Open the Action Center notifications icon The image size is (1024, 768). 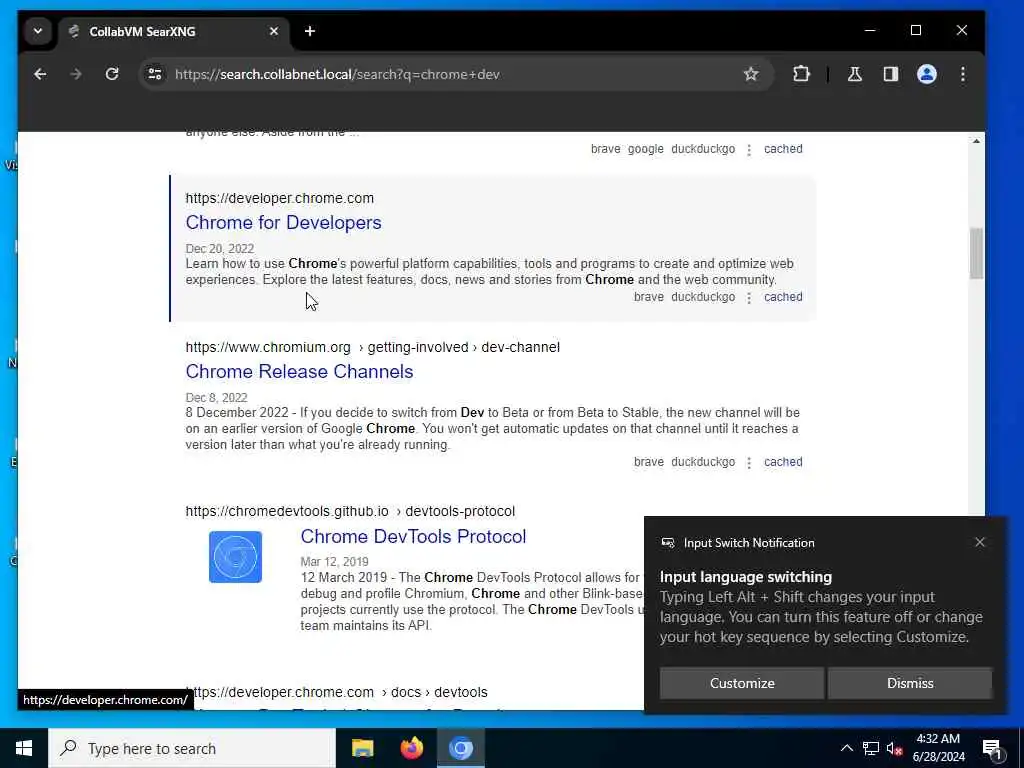coord(993,749)
